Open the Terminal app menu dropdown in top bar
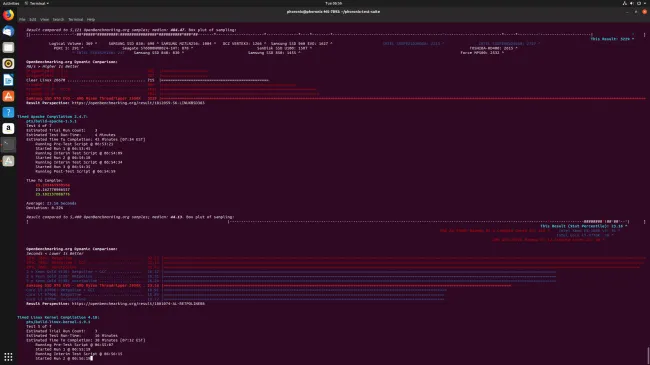The height and width of the screenshot is (365, 650). pos(36,3)
